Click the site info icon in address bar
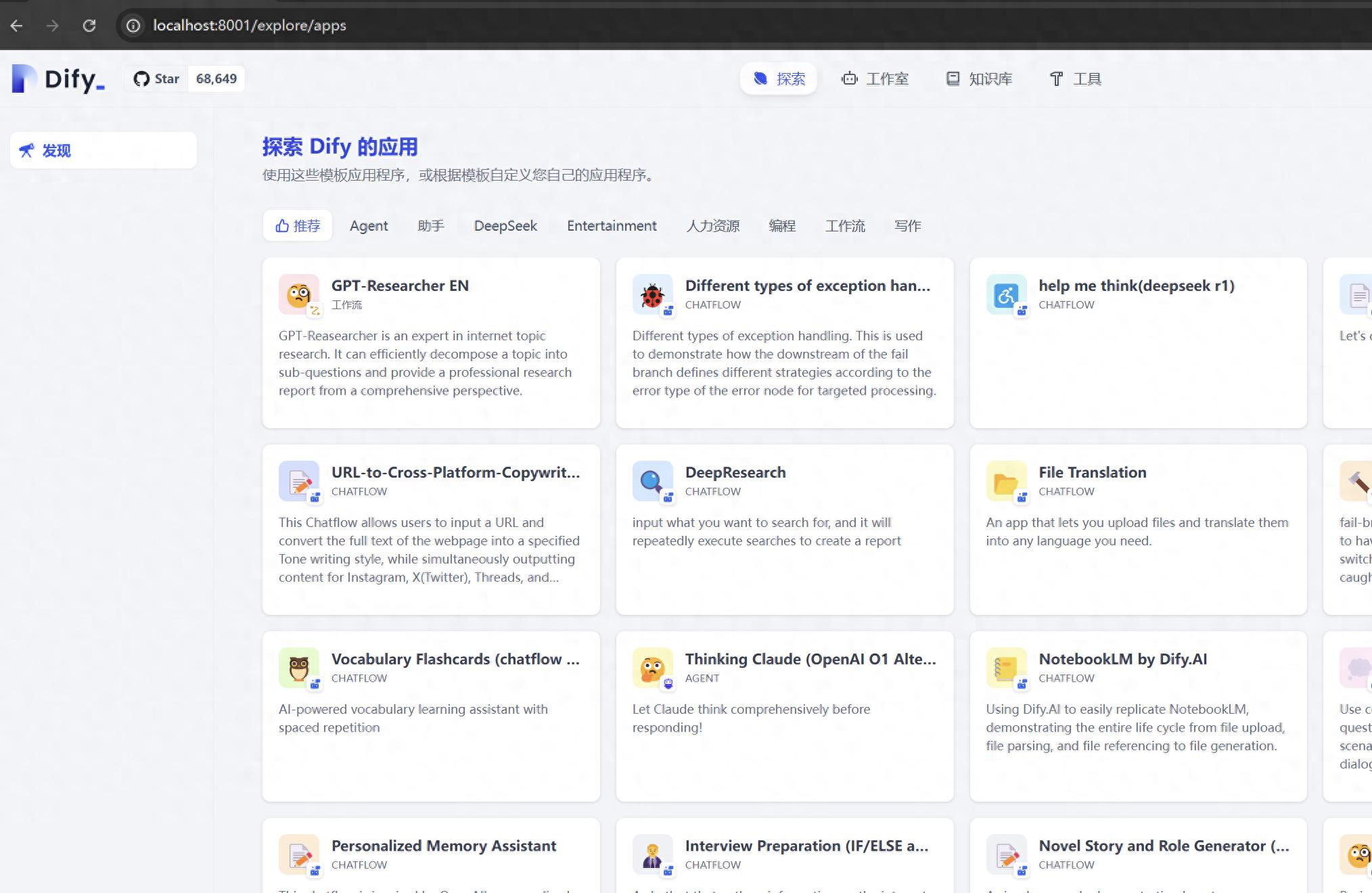The width and height of the screenshot is (1372, 893). pyautogui.click(x=133, y=26)
